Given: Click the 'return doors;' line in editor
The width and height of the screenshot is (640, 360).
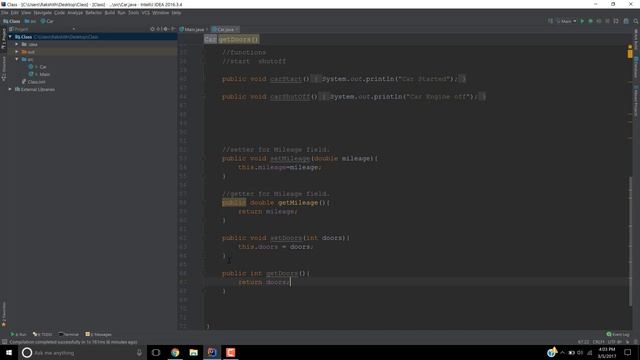Looking at the screenshot, I should pyautogui.click(x=264, y=282).
